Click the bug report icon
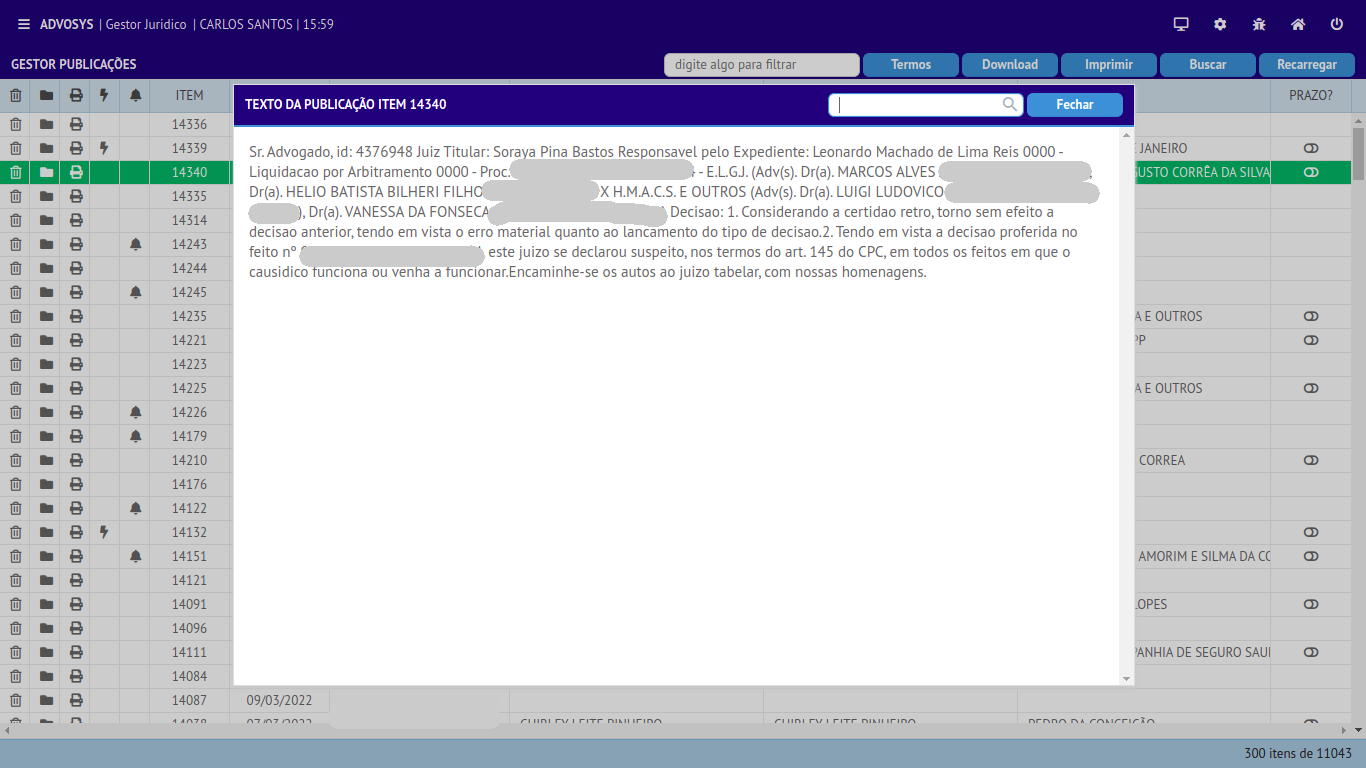The image size is (1366, 768). (x=1259, y=24)
